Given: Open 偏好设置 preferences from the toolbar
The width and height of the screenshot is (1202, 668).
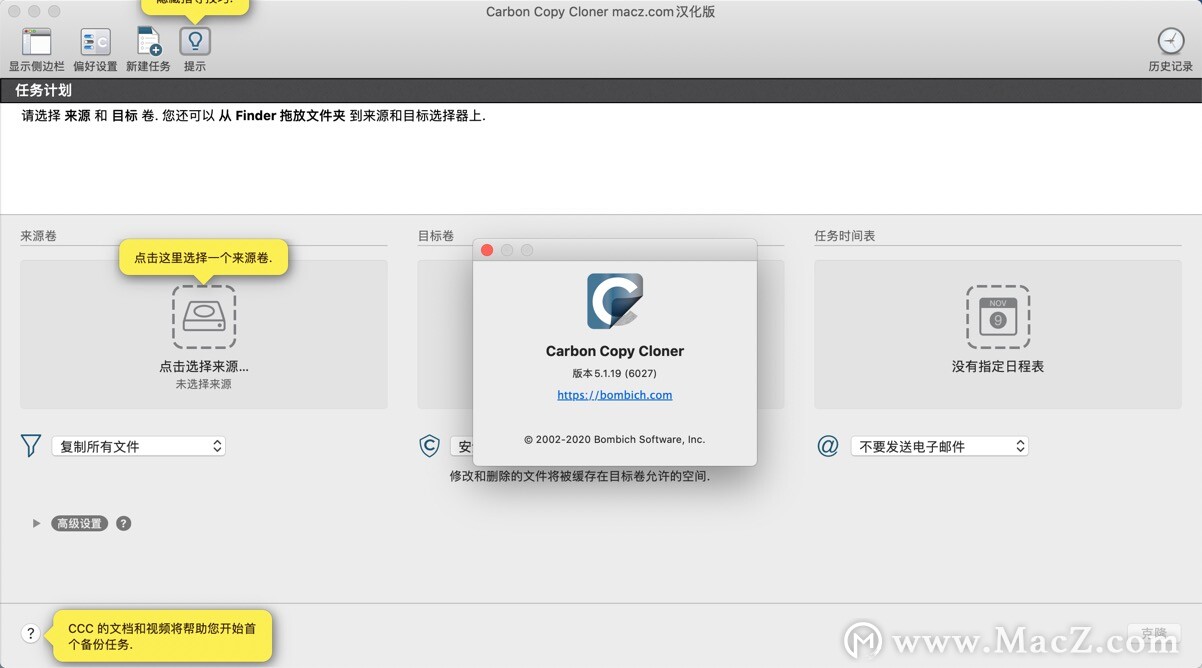Looking at the screenshot, I should pos(94,41).
